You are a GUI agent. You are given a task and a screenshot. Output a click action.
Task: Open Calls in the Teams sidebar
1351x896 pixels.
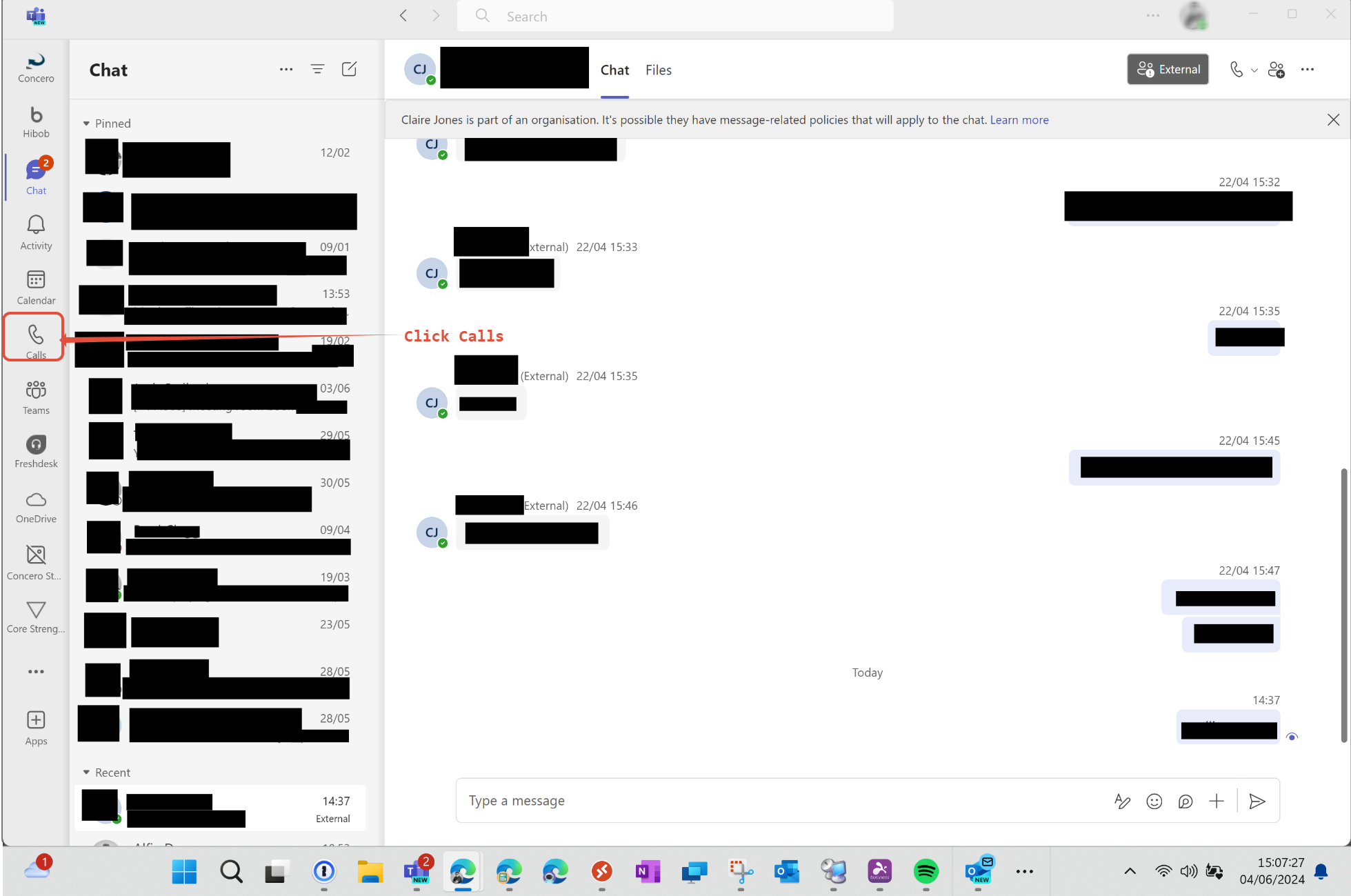coord(36,338)
